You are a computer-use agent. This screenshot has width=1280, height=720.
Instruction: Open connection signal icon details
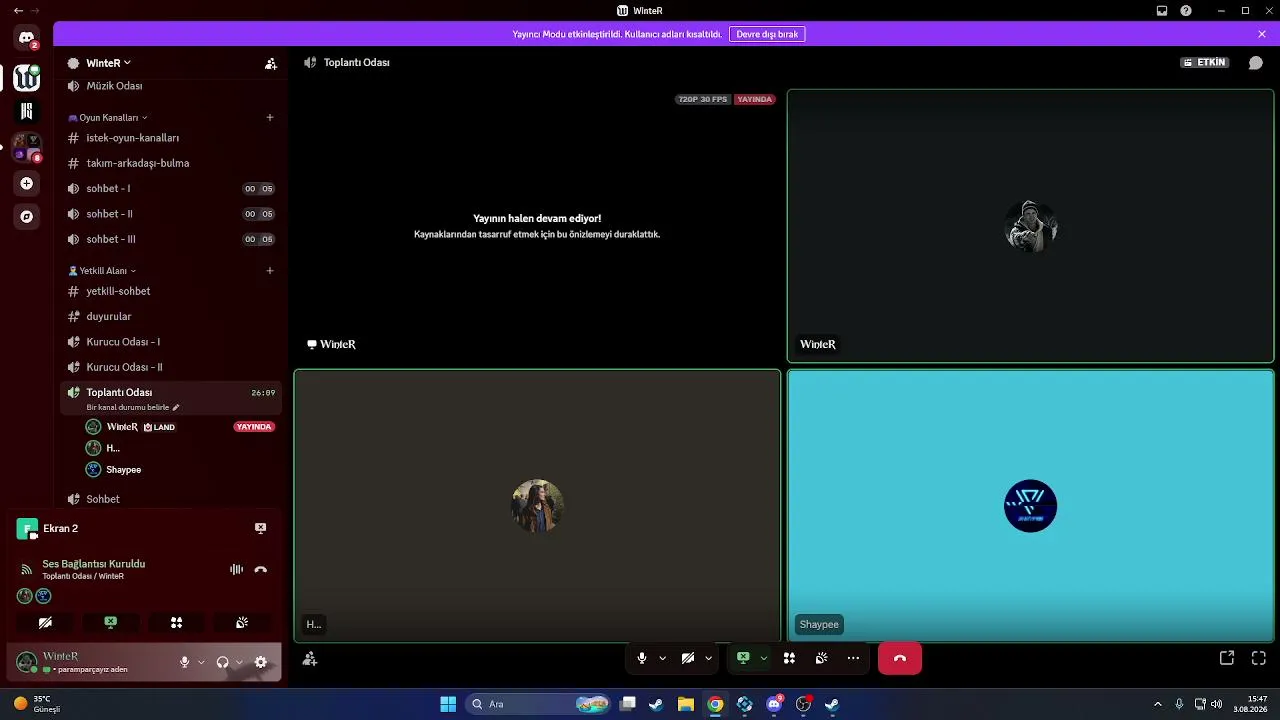tap(27, 570)
